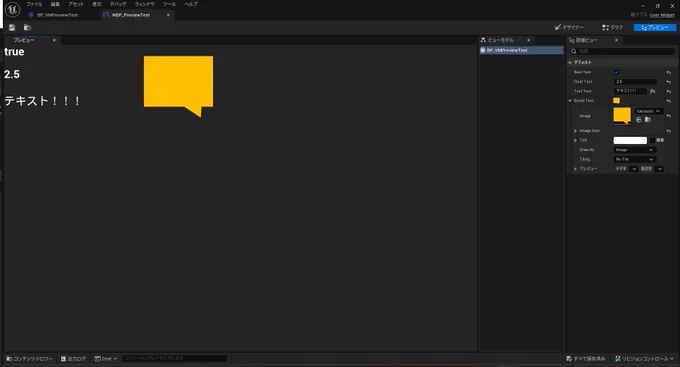
Task: Open localization flag for Text Test
Action: (652, 92)
